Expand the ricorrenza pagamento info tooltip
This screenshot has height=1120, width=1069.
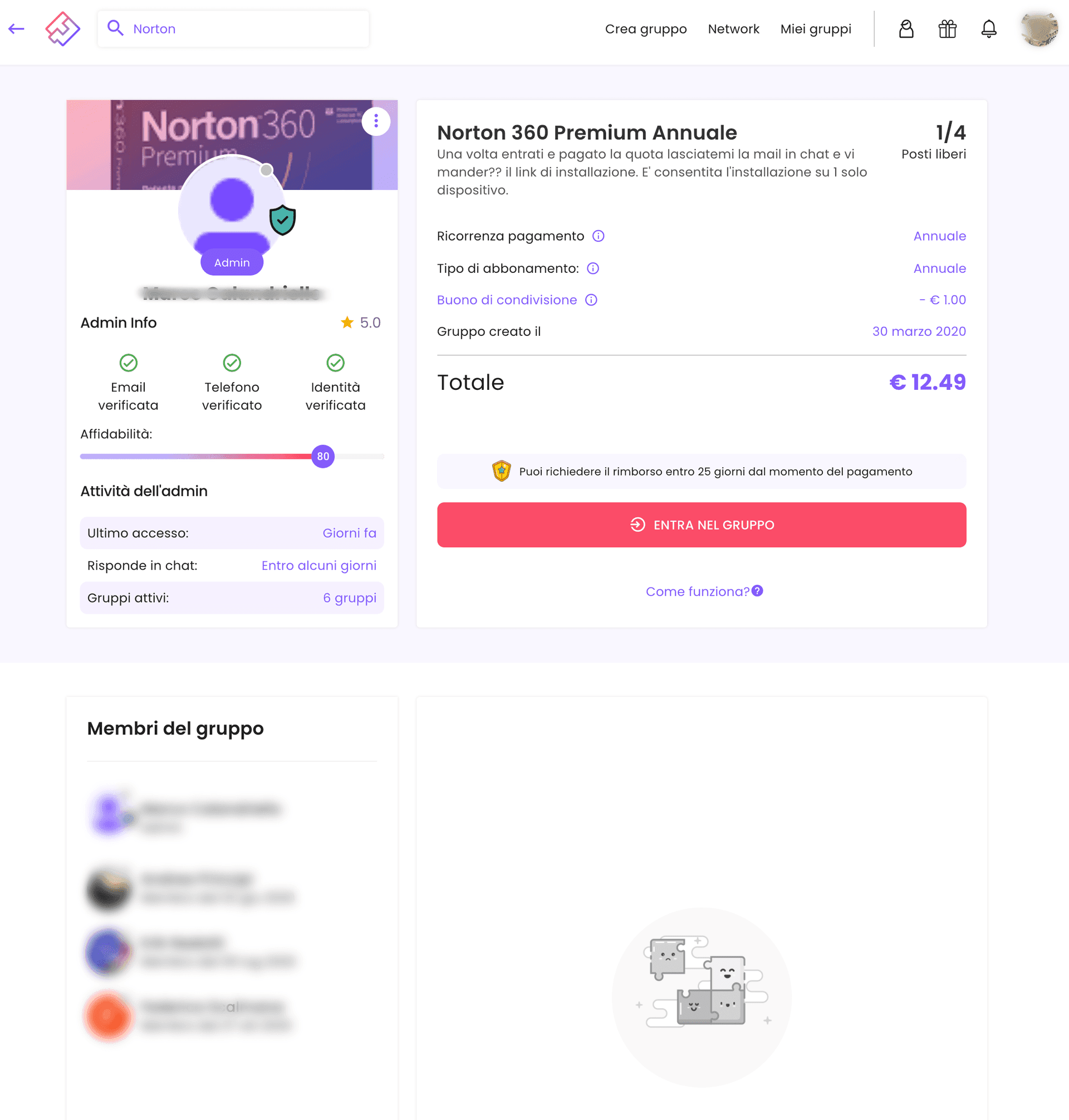(598, 236)
